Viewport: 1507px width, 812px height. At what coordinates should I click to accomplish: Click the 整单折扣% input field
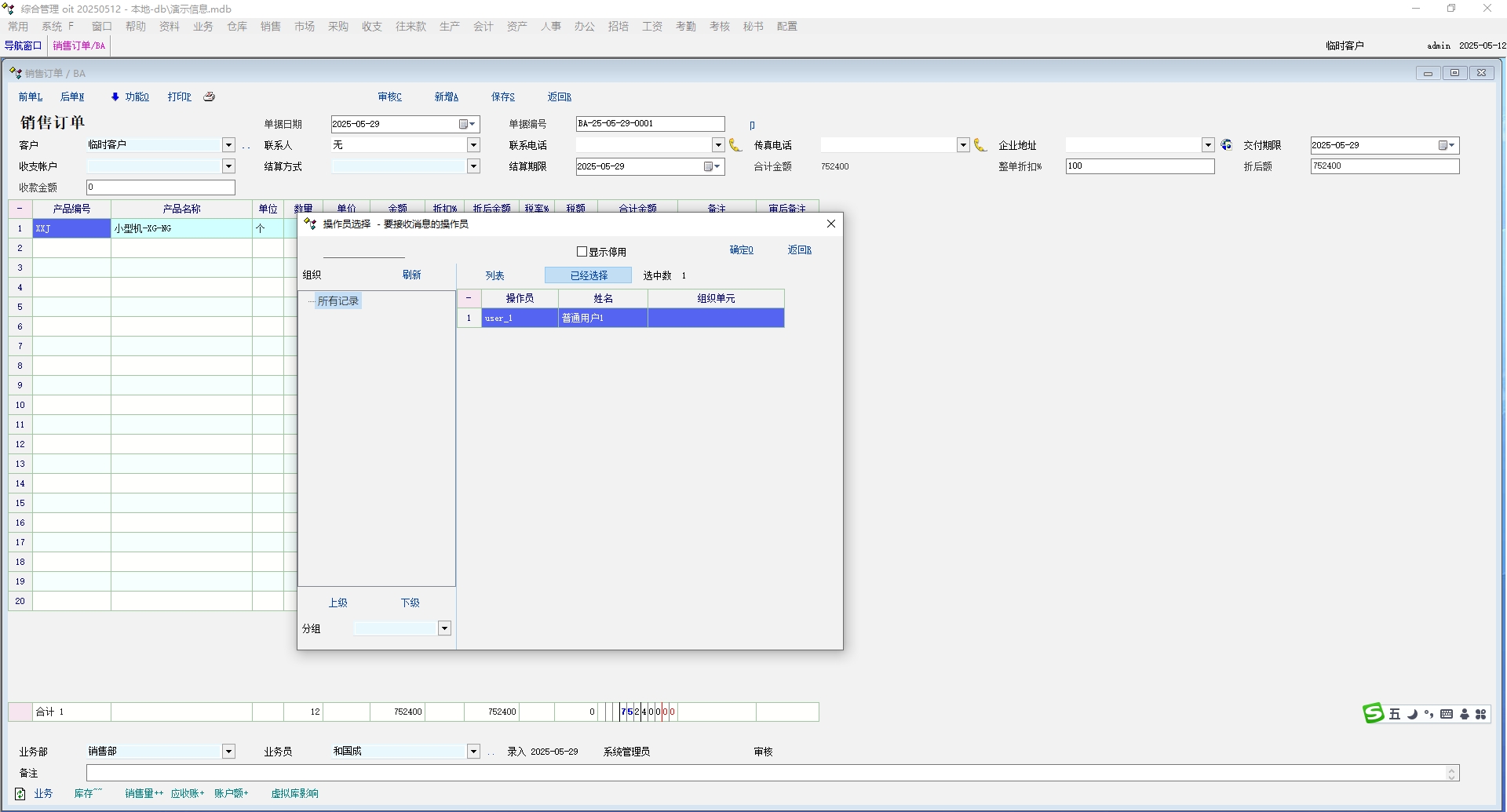tap(1139, 166)
